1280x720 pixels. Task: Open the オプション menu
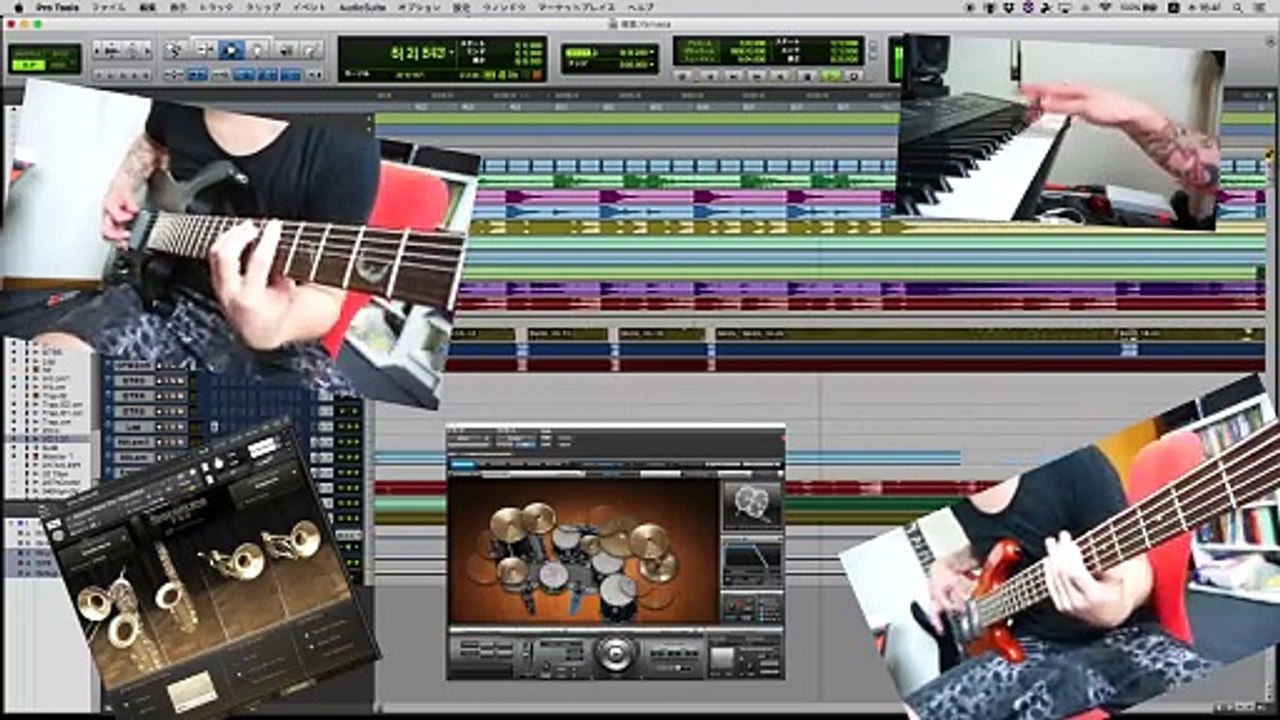click(x=418, y=7)
